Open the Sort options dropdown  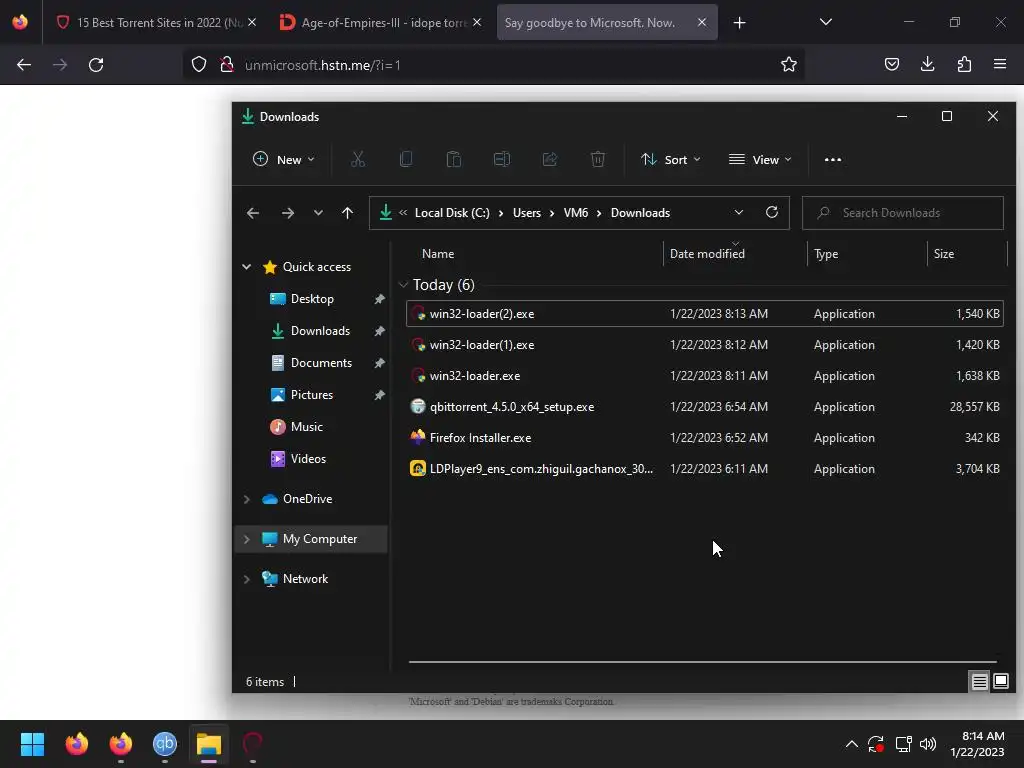(x=671, y=159)
